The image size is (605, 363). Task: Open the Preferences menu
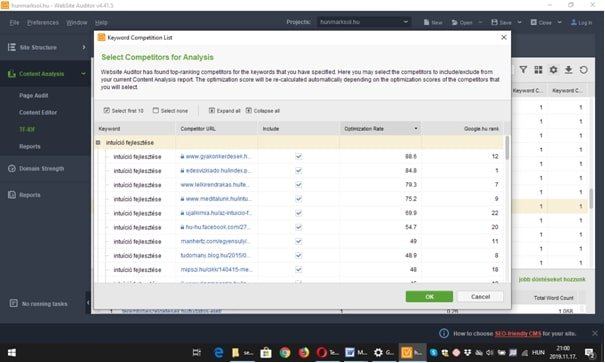tap(43, 22)
